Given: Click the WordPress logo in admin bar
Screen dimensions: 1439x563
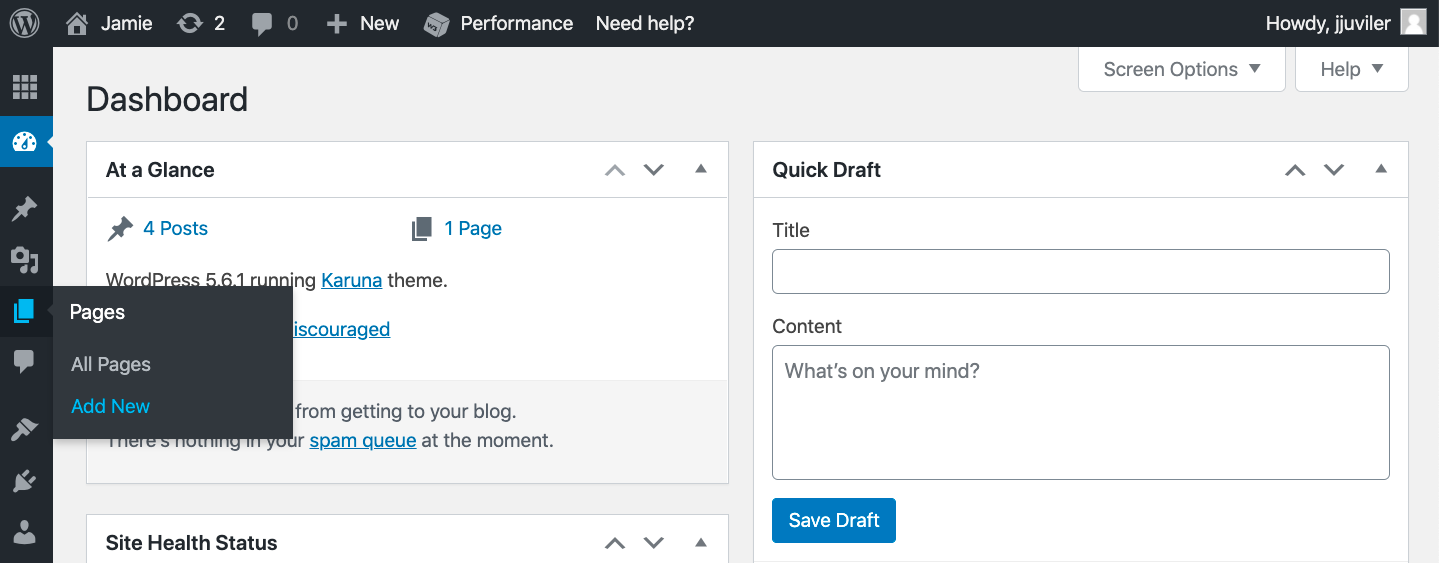Looking at the screenshot, I should point(25,23).
